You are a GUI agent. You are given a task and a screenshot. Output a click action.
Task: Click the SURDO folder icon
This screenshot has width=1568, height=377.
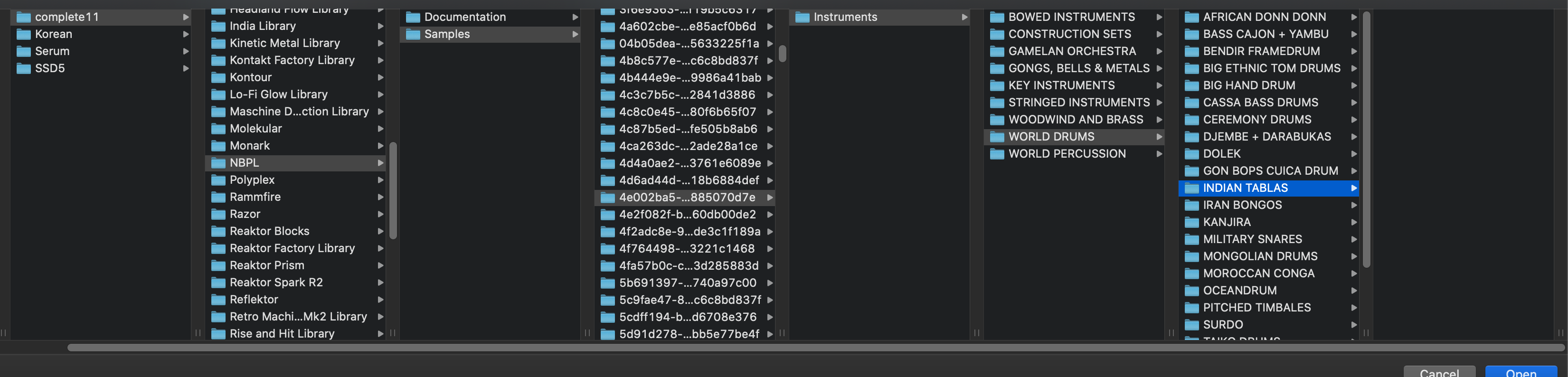pyautogui.click(x=1192, y=325)
